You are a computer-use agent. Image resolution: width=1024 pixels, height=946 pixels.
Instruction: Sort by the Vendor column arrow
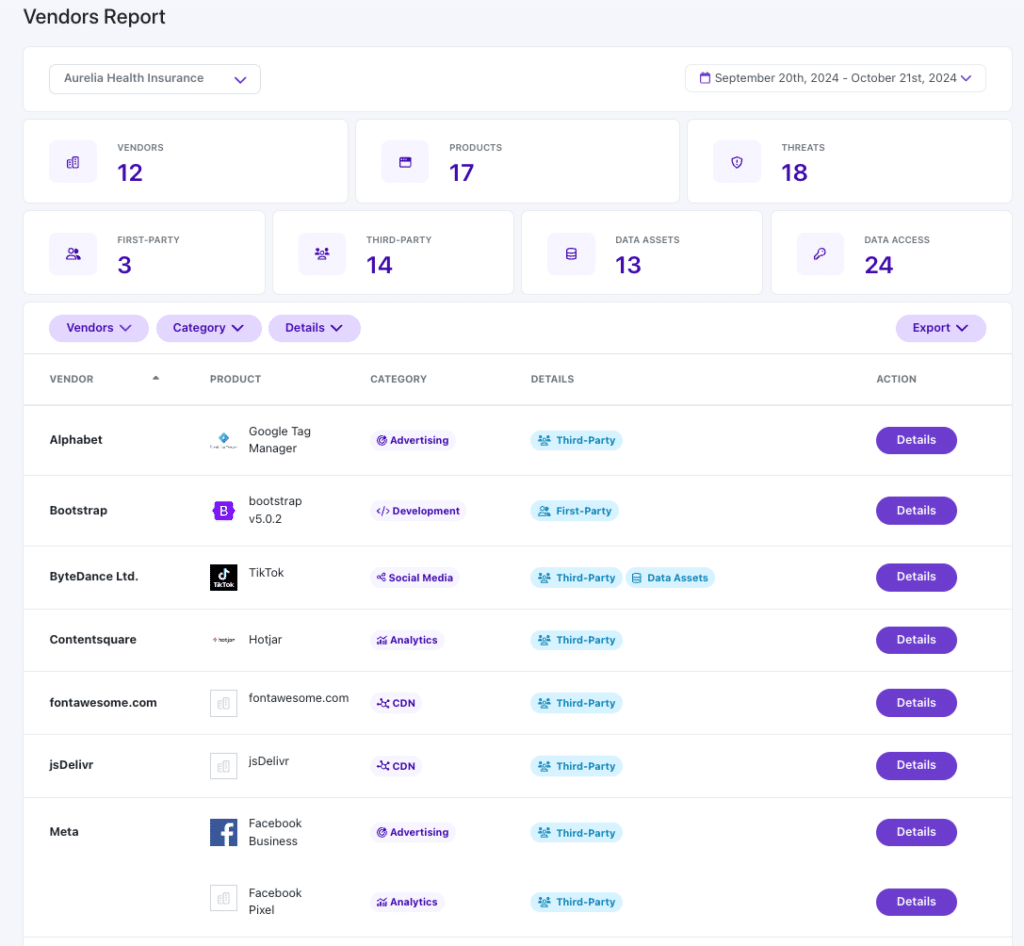tap(155, 378)
